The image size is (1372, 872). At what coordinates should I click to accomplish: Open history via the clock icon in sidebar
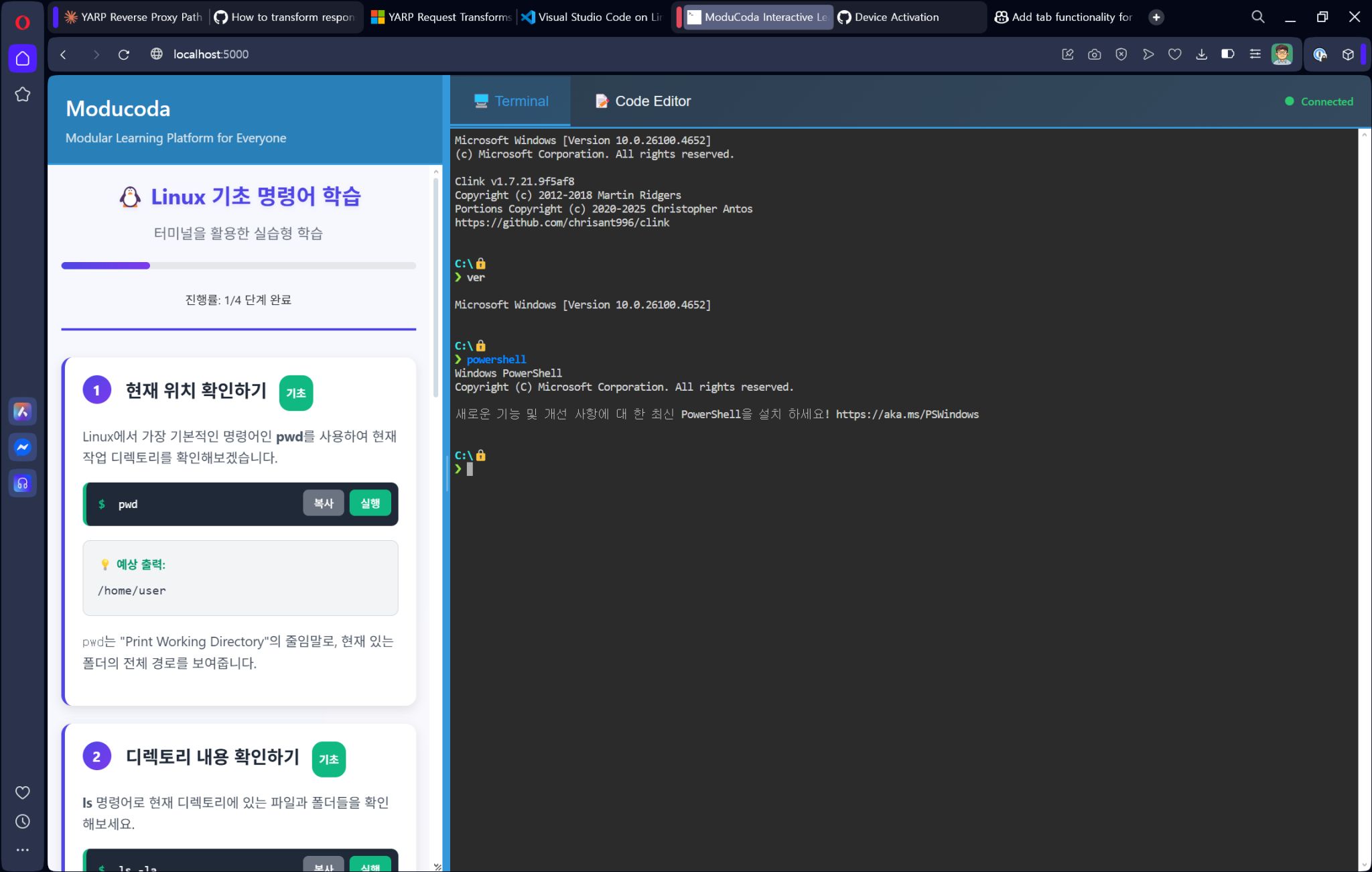(23, 822)
